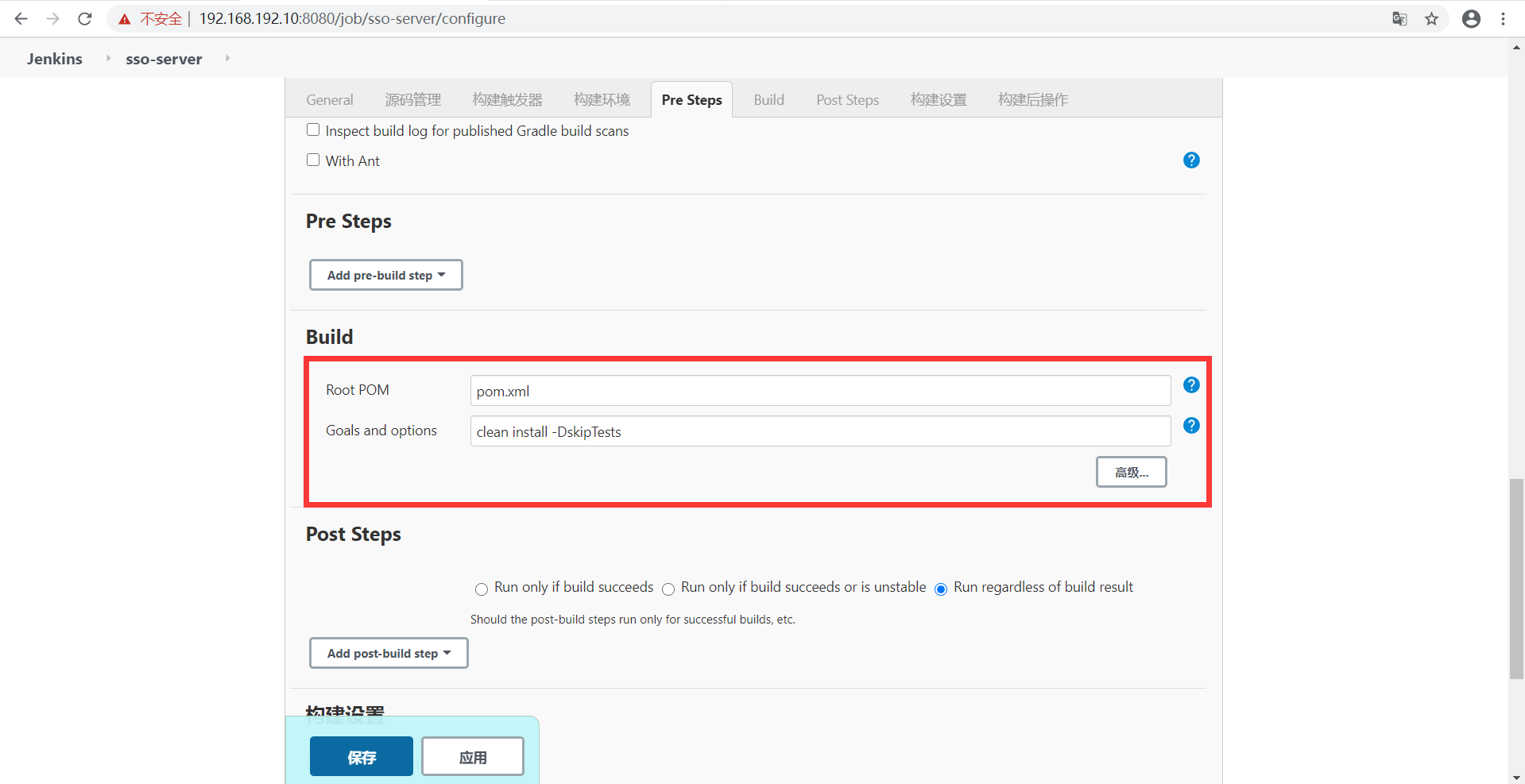Select the Pre Steps tab

pyautogui.click(x=691, y=100)
